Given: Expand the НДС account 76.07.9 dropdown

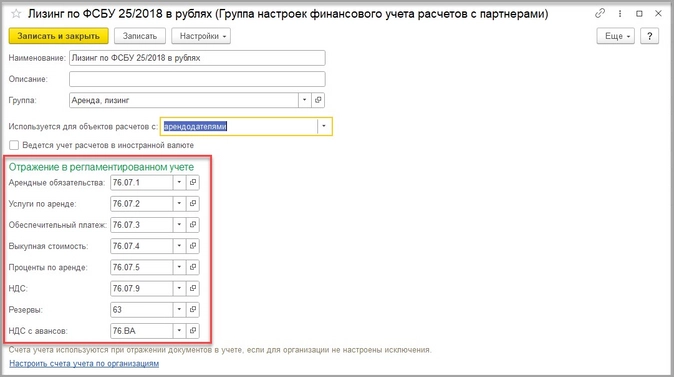Looking at the screenshot, I should pyautogui.click(x=179, y=288).
